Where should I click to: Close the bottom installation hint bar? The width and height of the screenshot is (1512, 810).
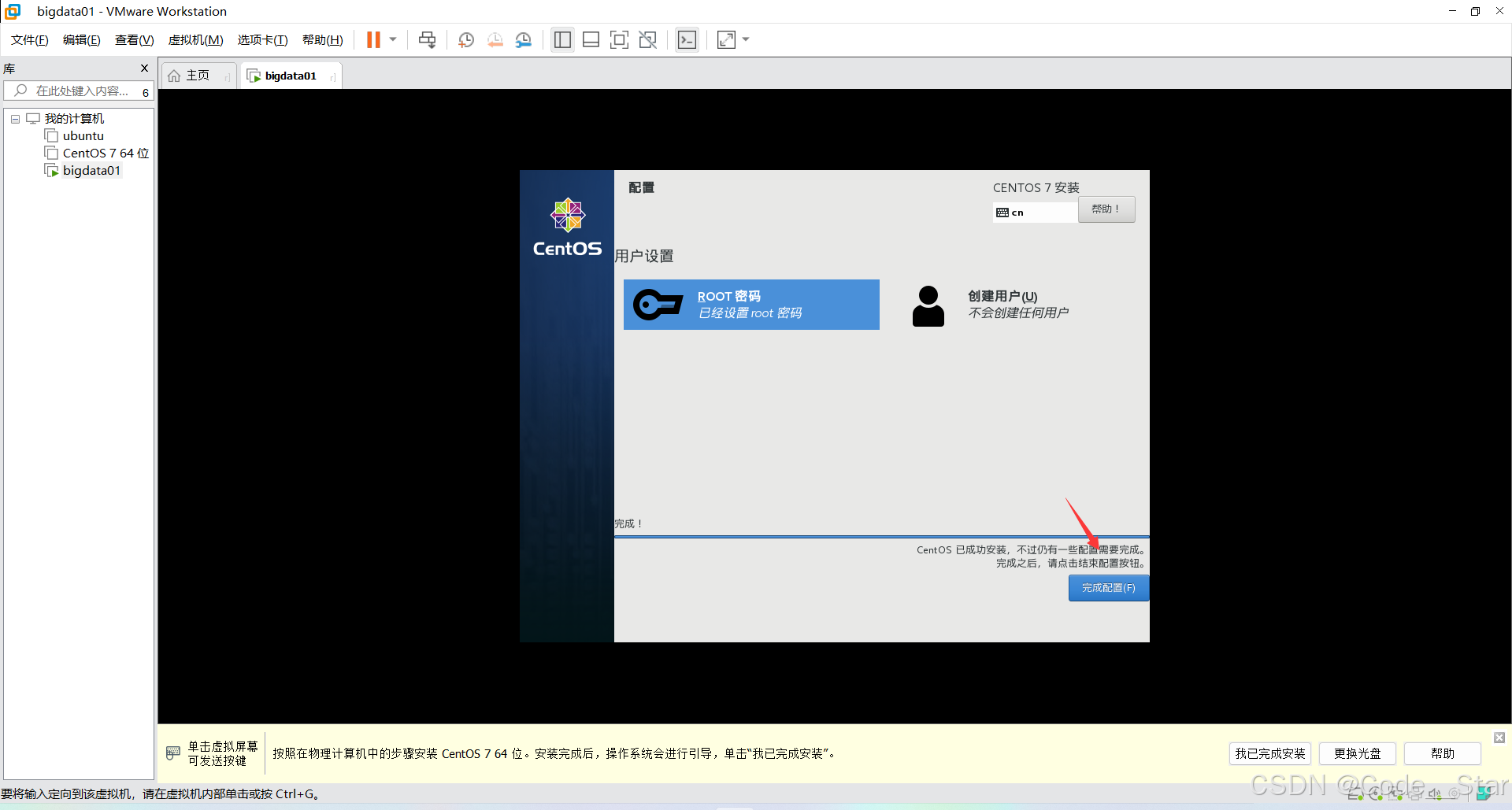point(1499,738)
